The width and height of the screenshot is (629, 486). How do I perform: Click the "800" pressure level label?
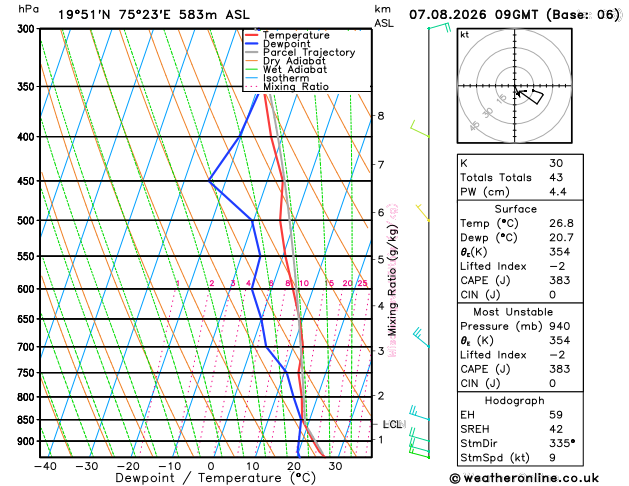point(26,397)
